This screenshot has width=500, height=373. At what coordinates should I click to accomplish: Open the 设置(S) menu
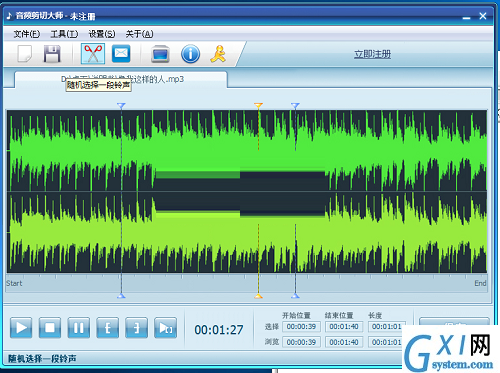point(102,34)
